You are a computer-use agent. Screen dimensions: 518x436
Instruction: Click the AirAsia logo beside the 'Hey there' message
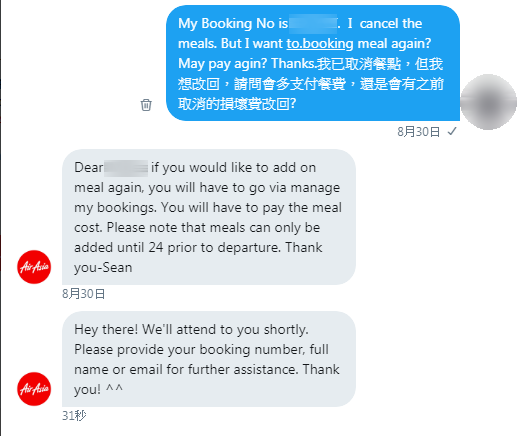pyautogui.click(x=34, y=389)
